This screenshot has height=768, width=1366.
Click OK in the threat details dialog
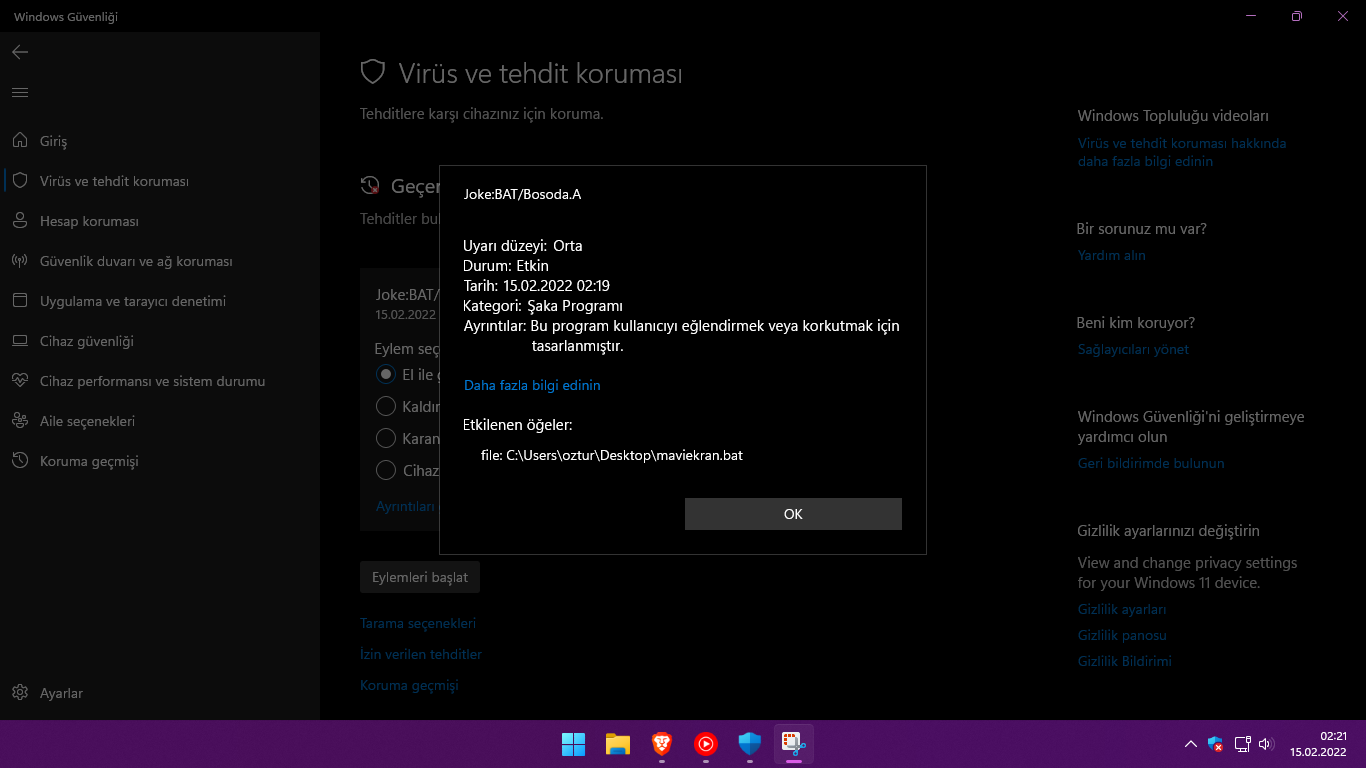(x=793, y=514)
